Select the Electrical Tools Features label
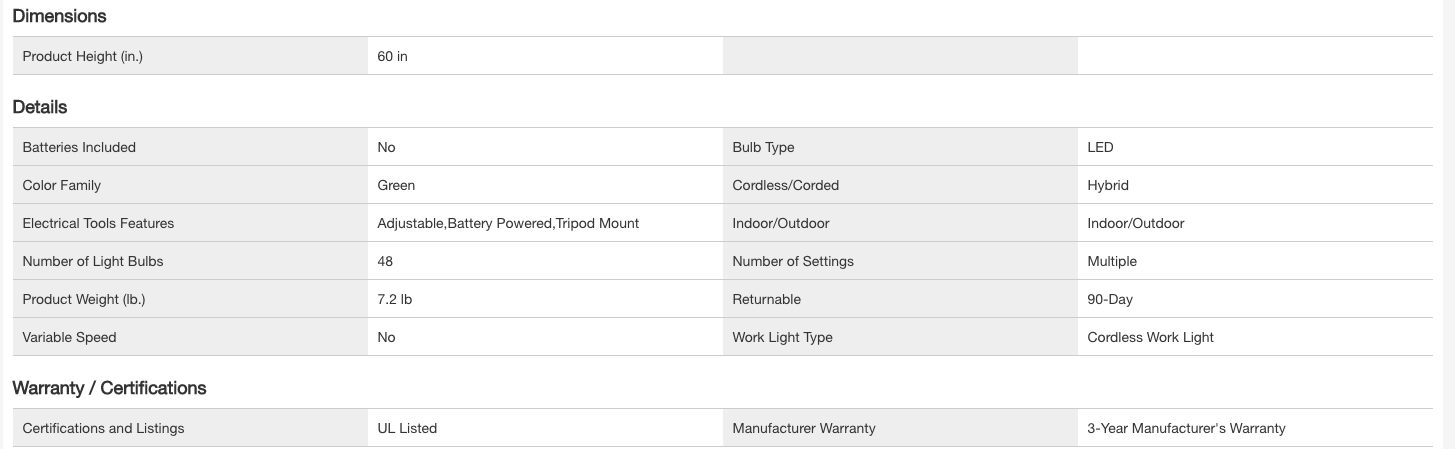This screenshot has height=449, width=1455. click(x=98, y=223)
